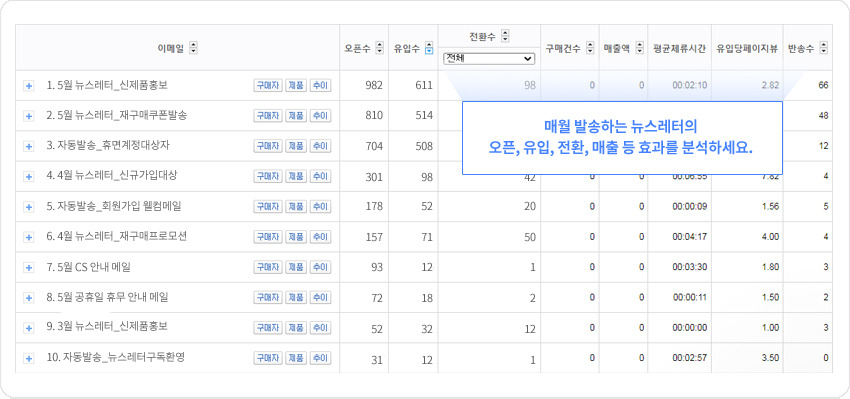Screen dimensions: 850x399
Task: Expand row 5. 자동발송_회원가입 웰컴메일
Action: point(29,207)
